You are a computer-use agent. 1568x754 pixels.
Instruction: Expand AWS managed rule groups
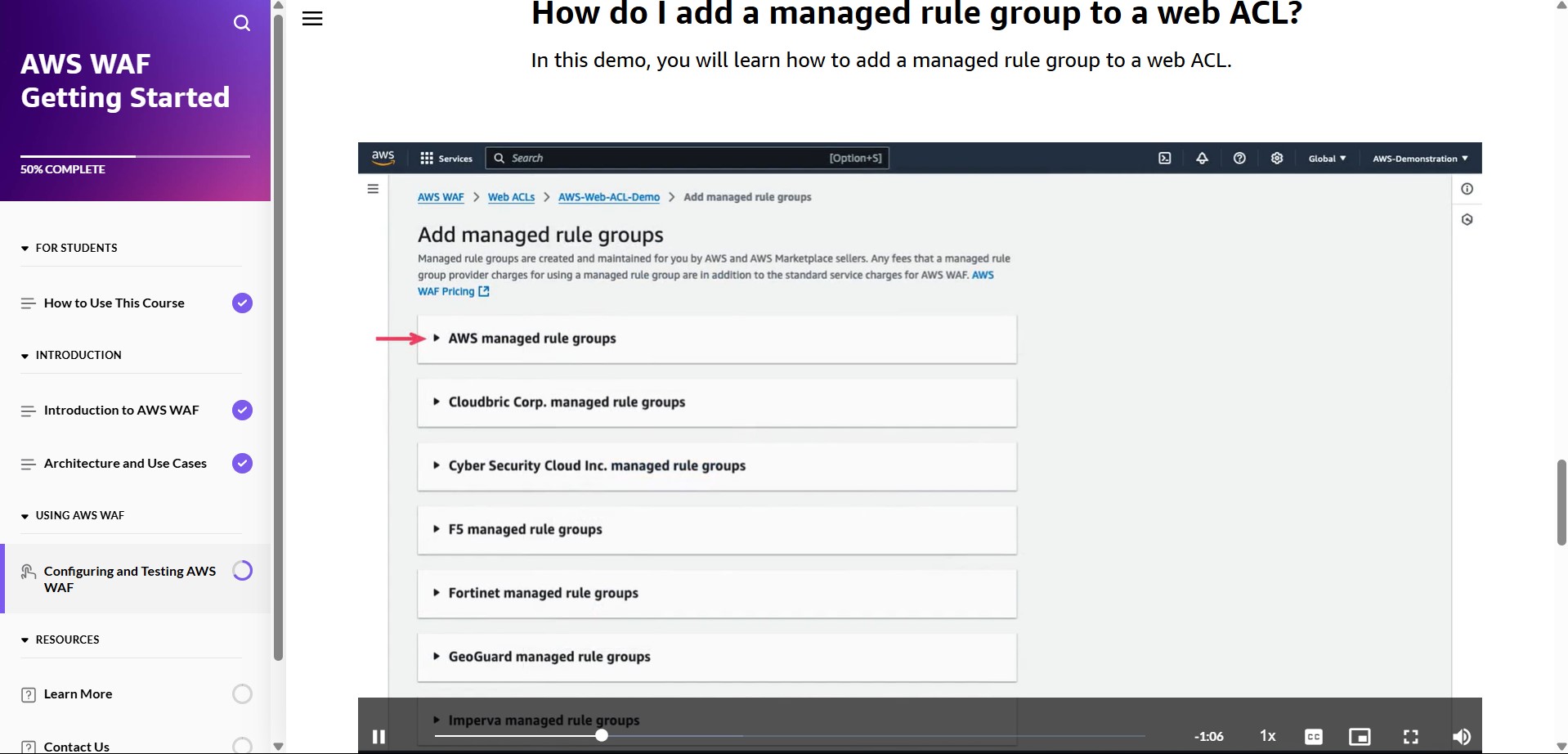coord(532,339)
